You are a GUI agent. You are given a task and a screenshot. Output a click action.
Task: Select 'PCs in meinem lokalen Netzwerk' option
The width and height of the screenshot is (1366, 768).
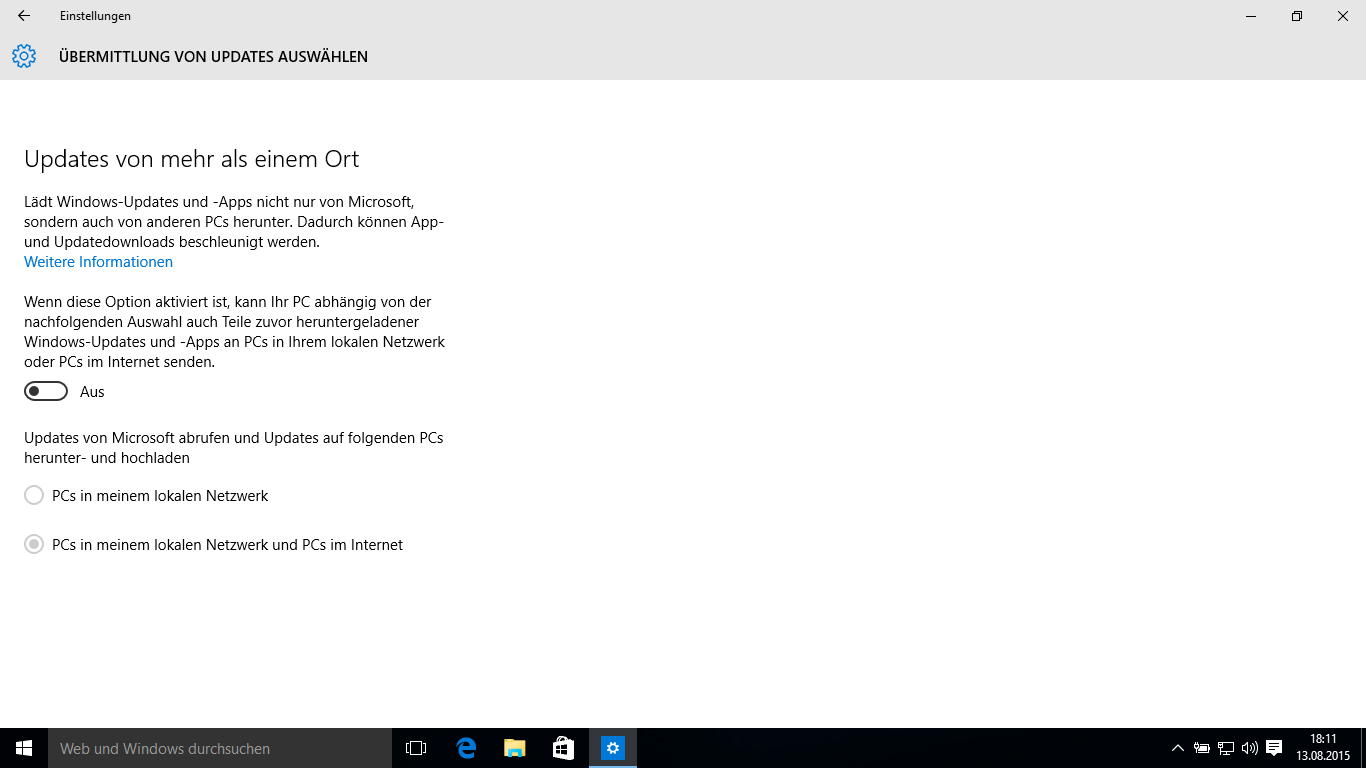(x=34, y=496)
